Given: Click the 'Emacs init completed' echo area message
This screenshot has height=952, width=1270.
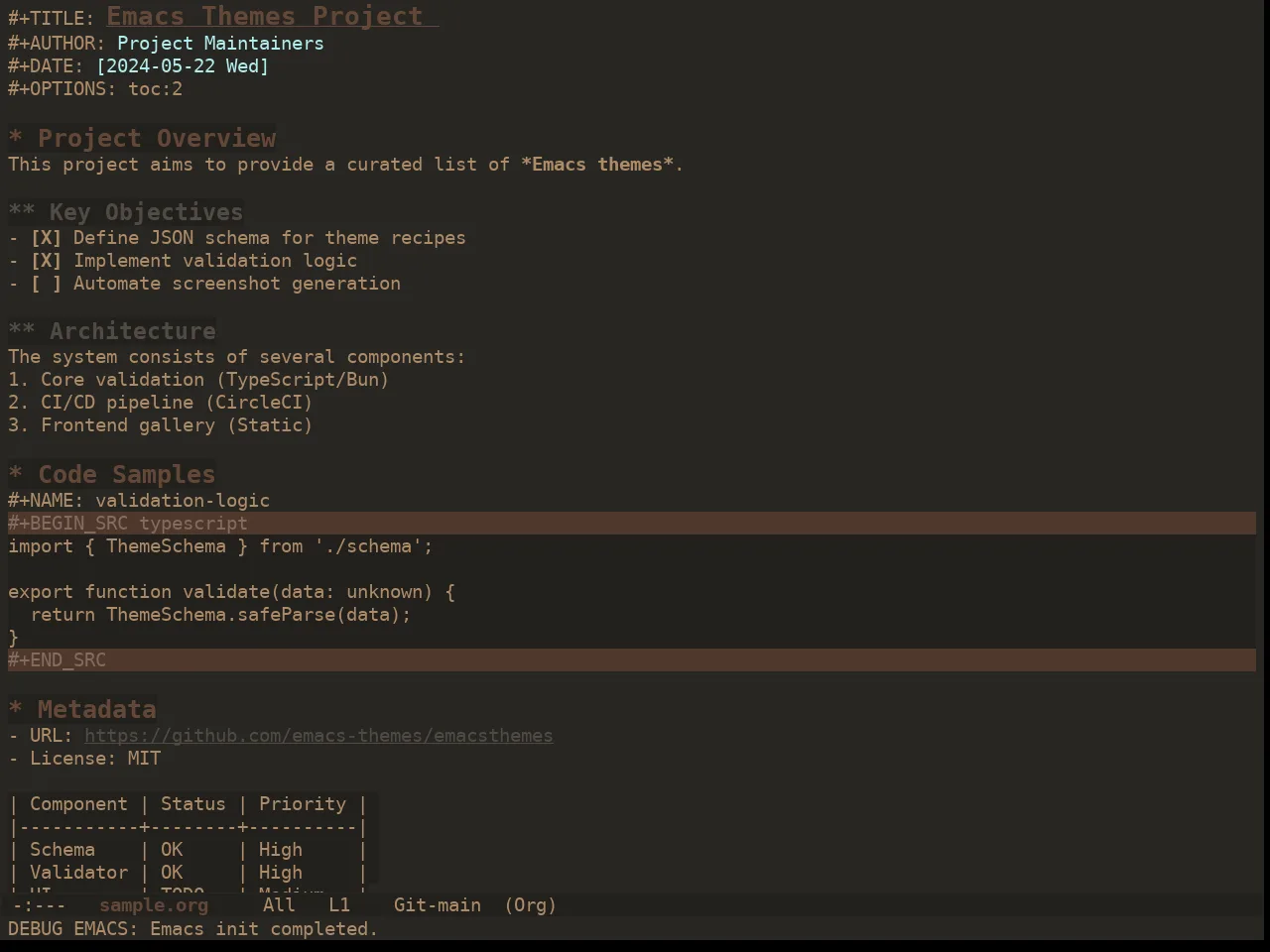Looking at the screenshot, I should tap(264, 929).
